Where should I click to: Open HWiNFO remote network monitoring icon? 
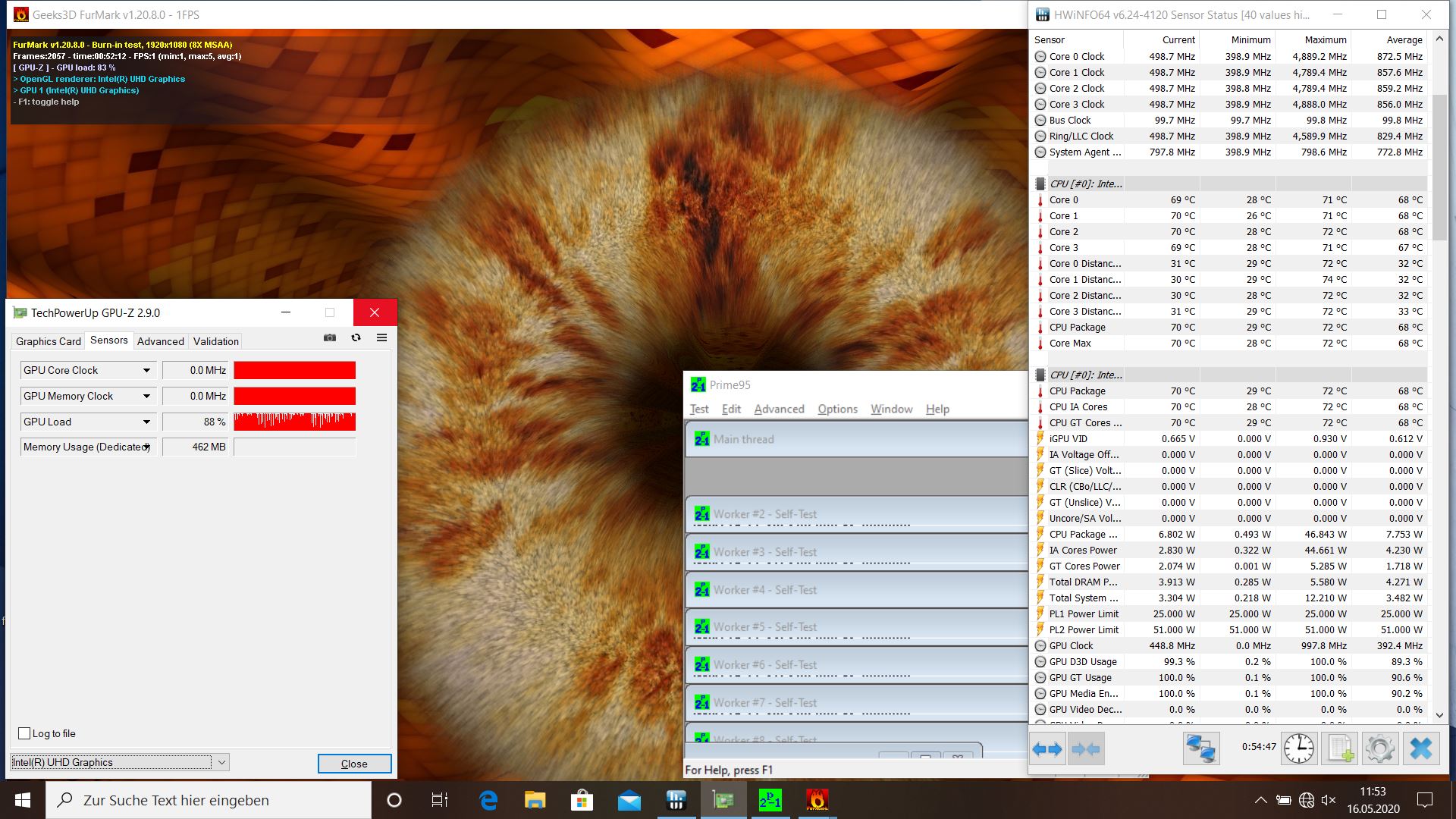click(1201, 749)
